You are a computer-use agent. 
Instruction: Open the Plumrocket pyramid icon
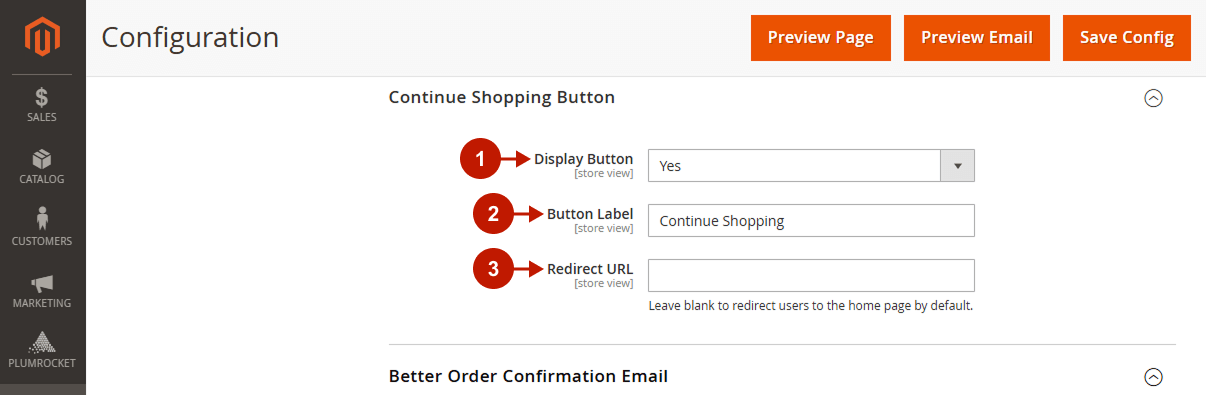tap(42, 343)
